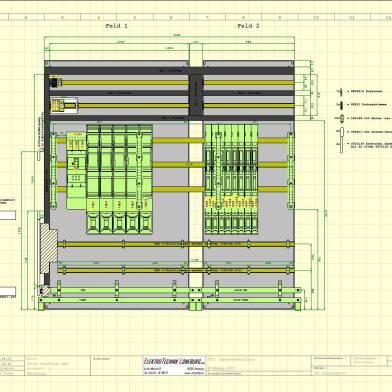Click the lower yellow N busbar
This screenshot has width=392, height=392.
click(x=176, y=270)
